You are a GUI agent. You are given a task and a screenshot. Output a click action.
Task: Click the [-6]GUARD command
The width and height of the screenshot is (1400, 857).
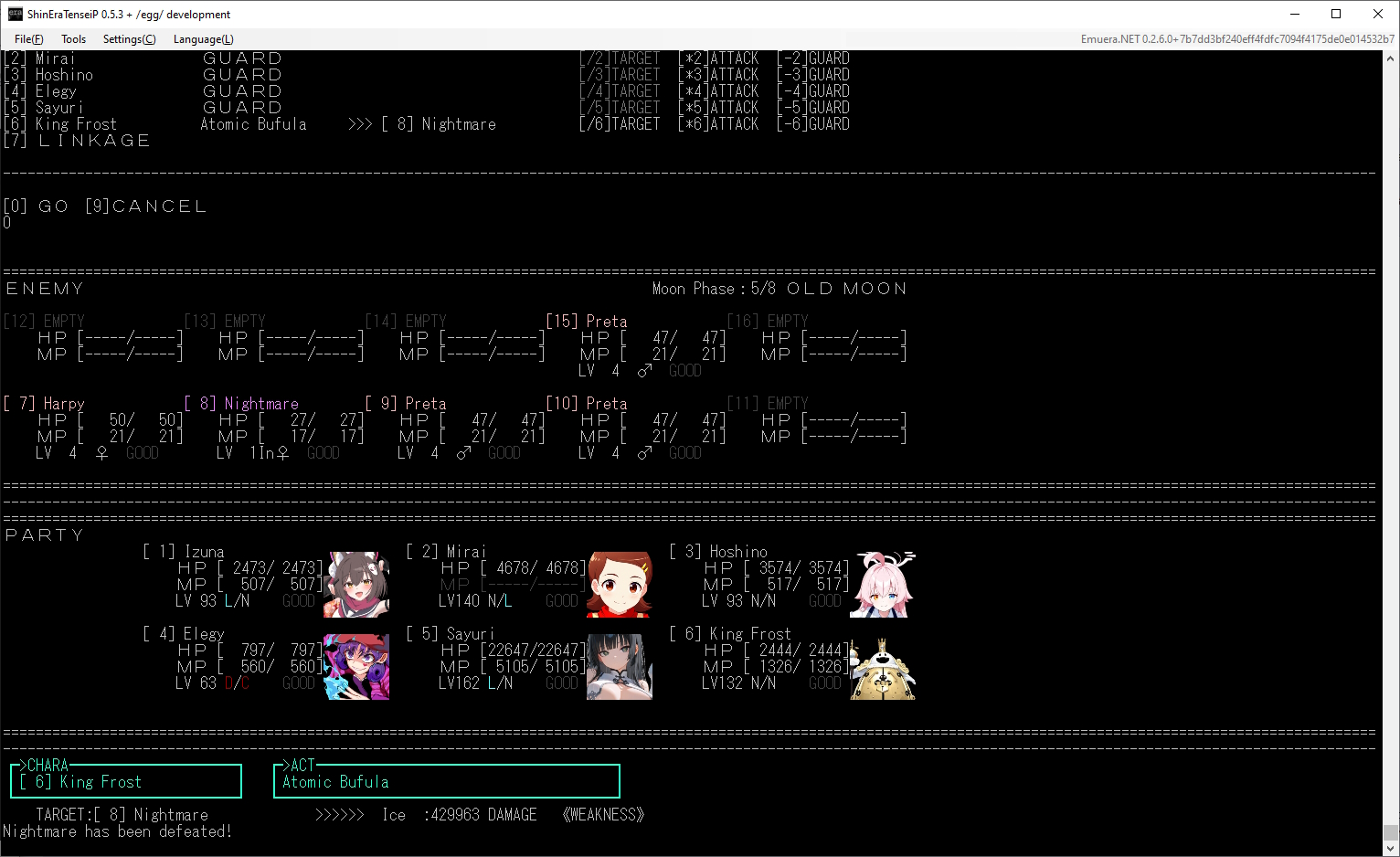(813, 124)
